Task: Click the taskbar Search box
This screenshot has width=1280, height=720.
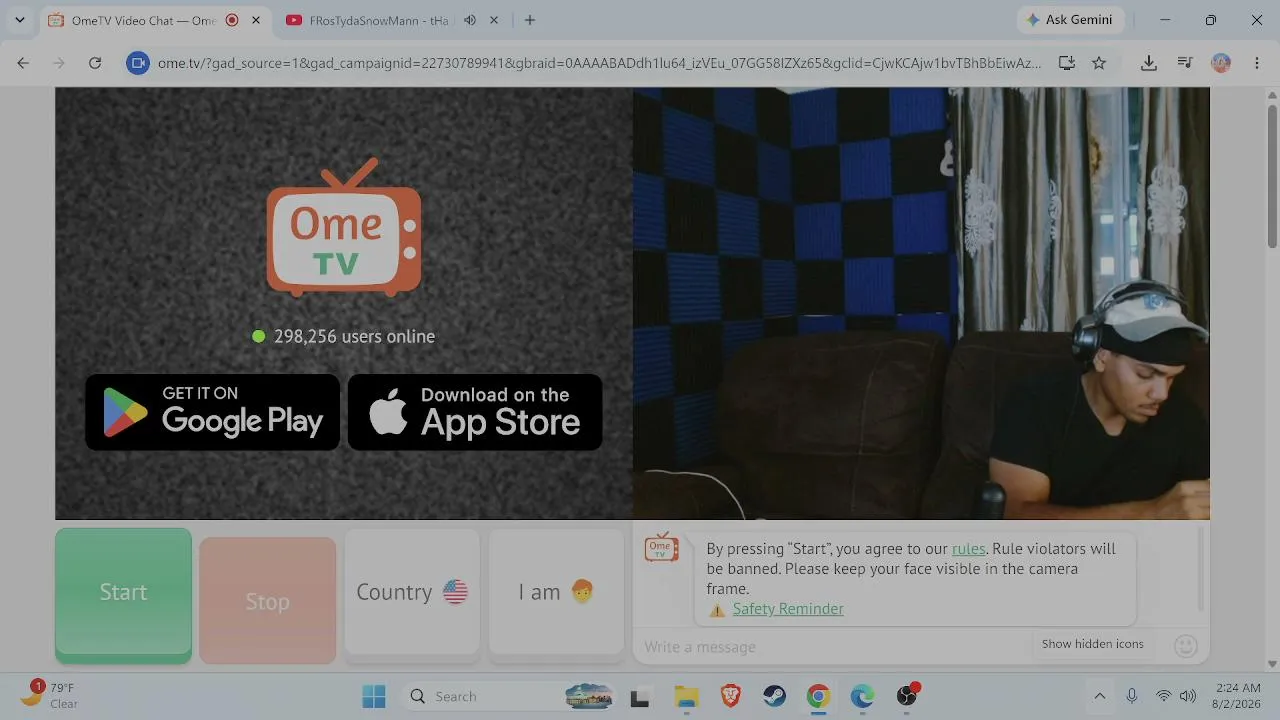Action: coord(510,696)
